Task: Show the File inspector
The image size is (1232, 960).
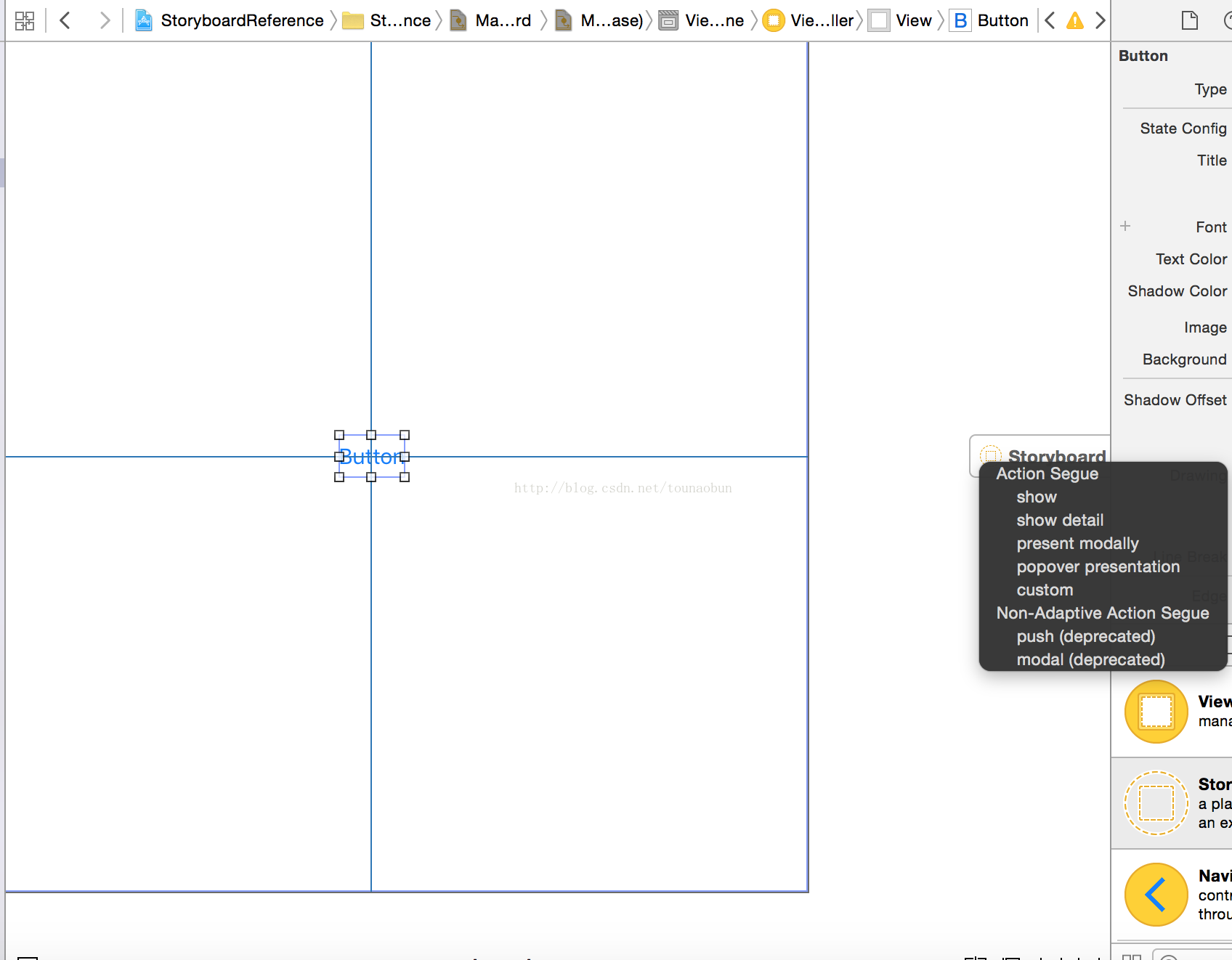Action: [1190, 20]
